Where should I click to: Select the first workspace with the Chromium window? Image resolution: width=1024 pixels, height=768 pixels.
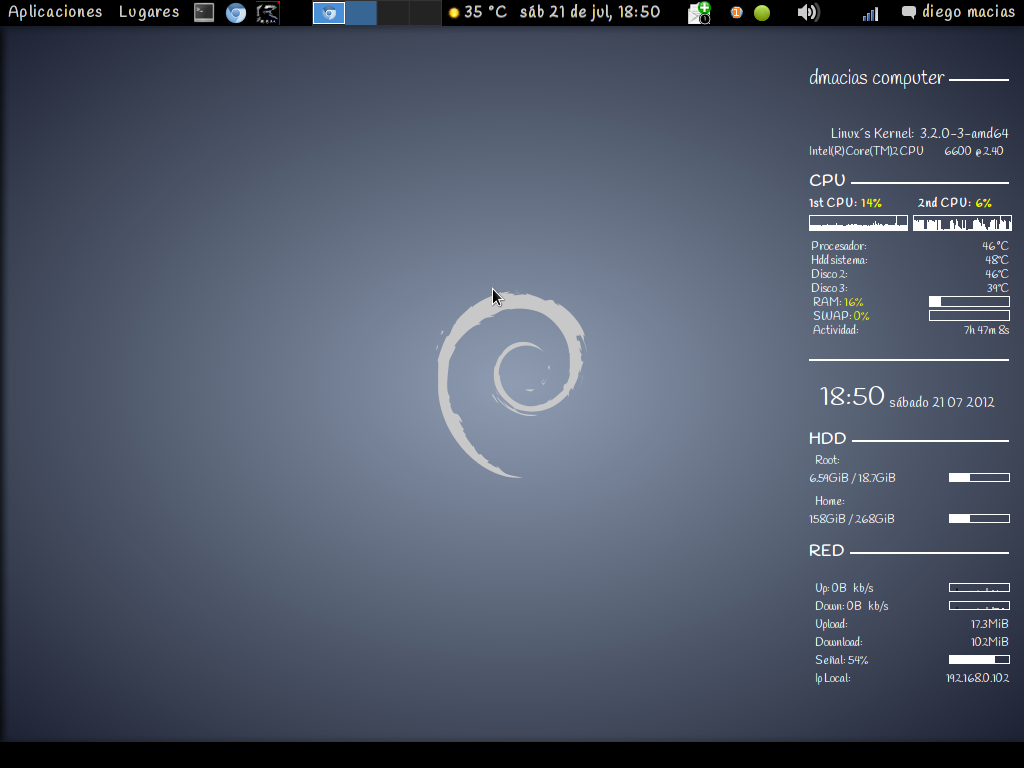point(328,12)
